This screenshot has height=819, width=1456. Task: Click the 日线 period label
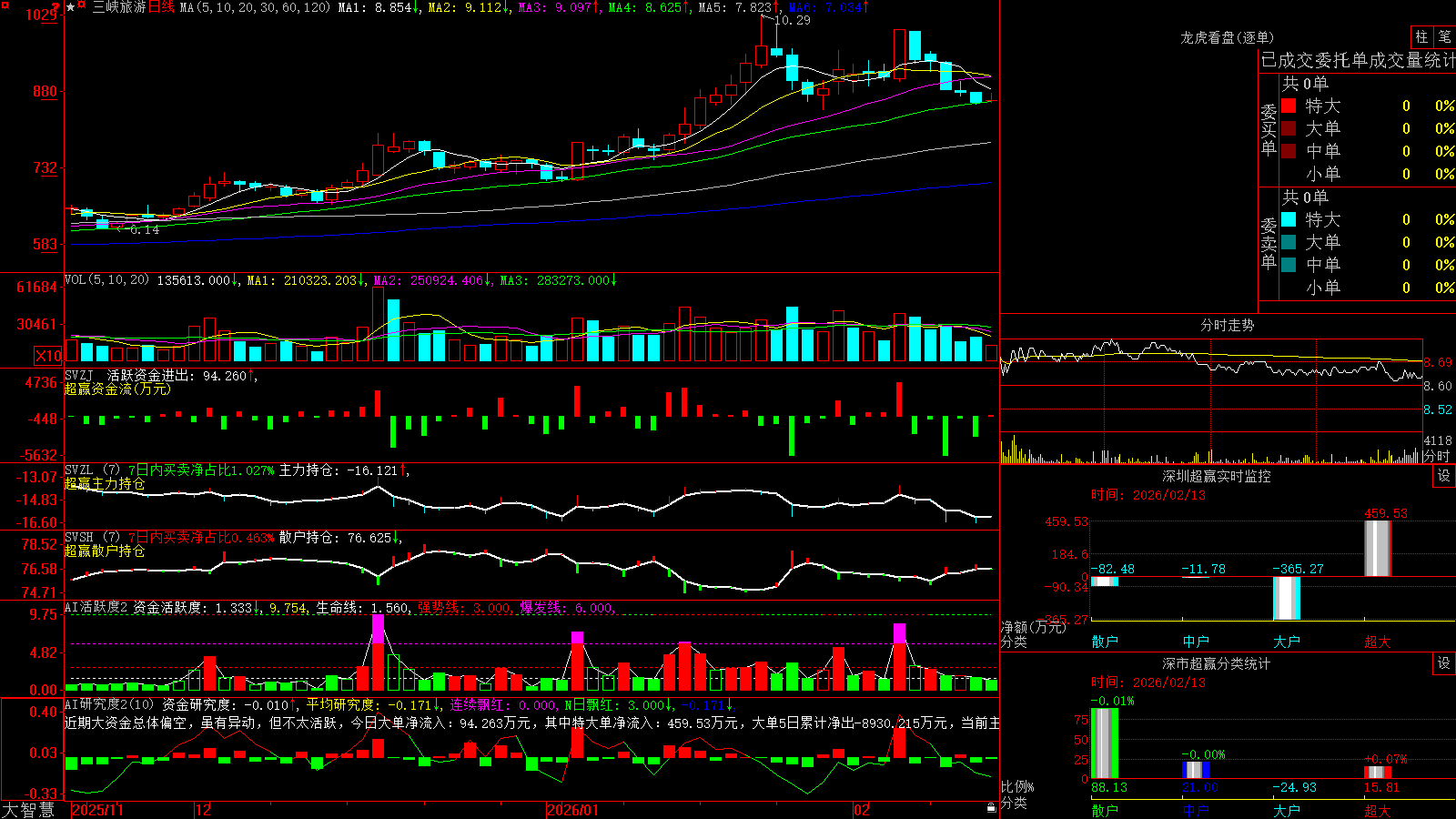161,7
